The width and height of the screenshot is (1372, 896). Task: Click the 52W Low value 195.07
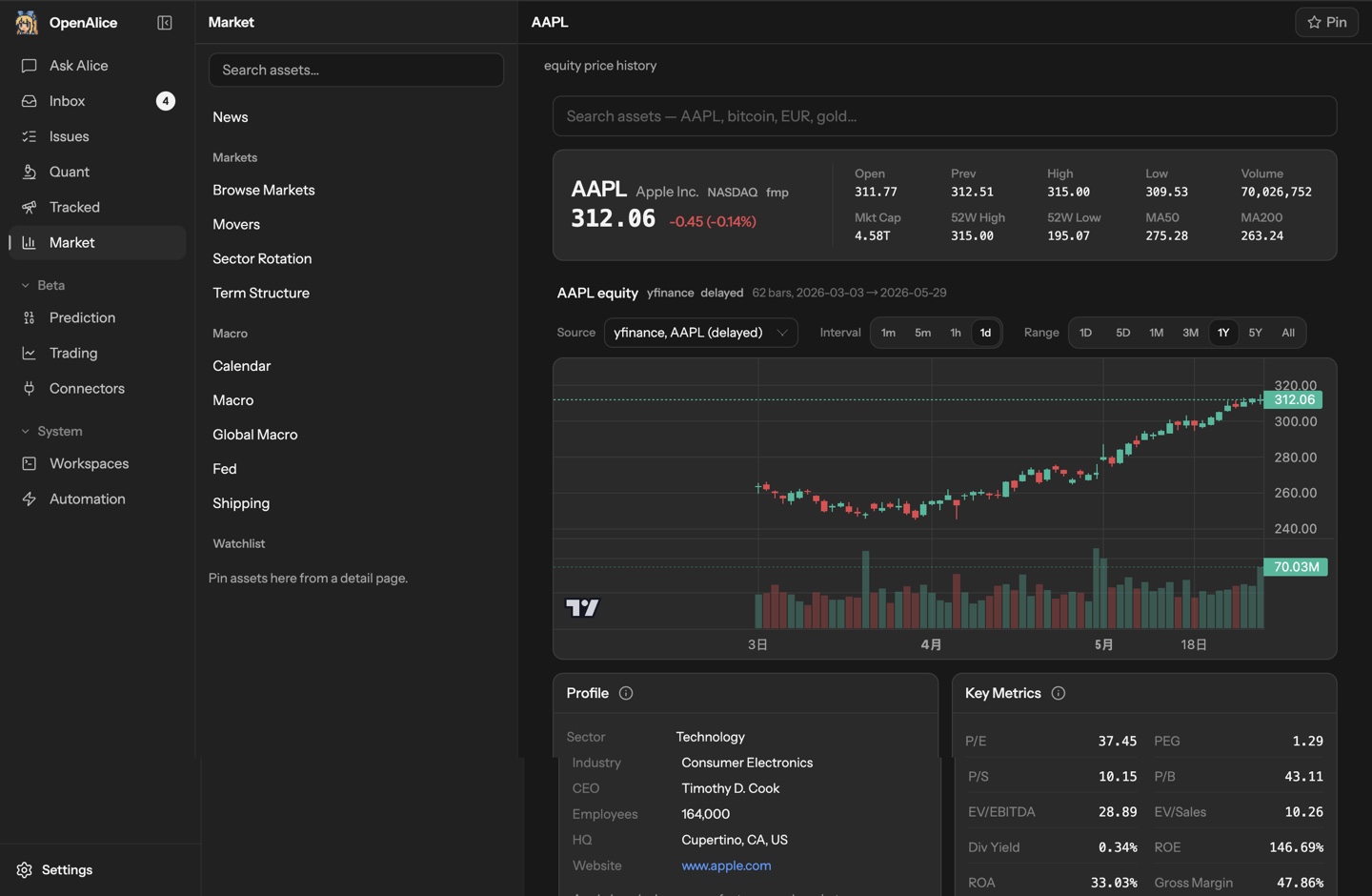click(x=1068, y=235)
